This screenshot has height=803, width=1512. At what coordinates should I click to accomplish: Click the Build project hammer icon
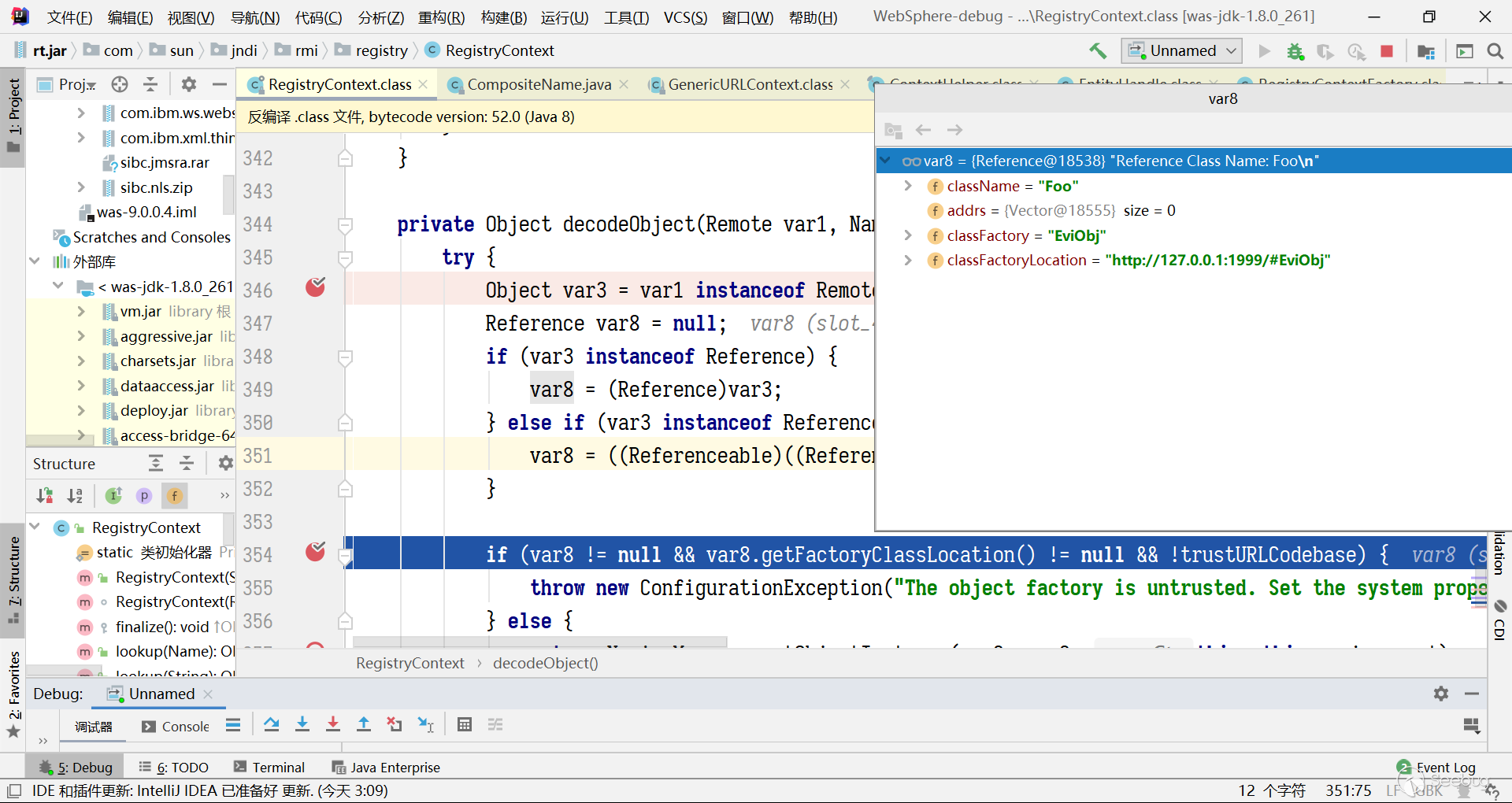(x=1098, y=51)
